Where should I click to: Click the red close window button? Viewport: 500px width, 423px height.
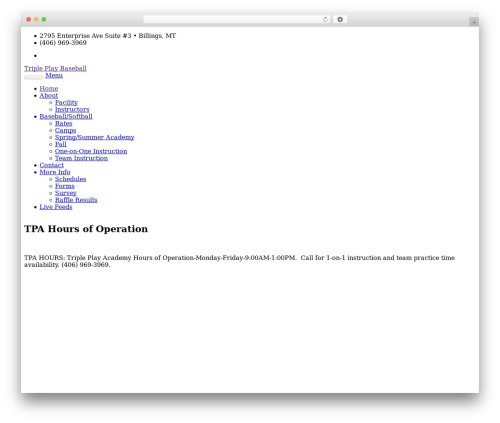pyautogui.click(x=29, y=19)
